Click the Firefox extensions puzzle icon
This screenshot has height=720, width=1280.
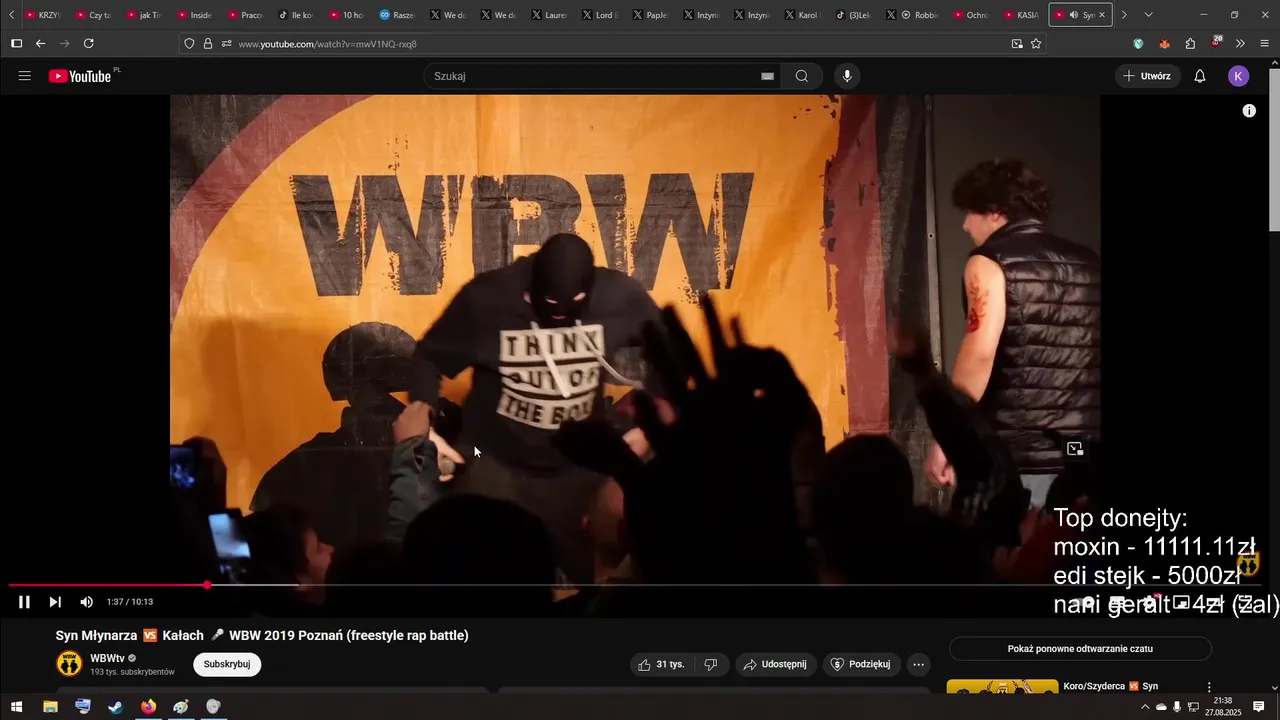click(x=1190, y=44)
